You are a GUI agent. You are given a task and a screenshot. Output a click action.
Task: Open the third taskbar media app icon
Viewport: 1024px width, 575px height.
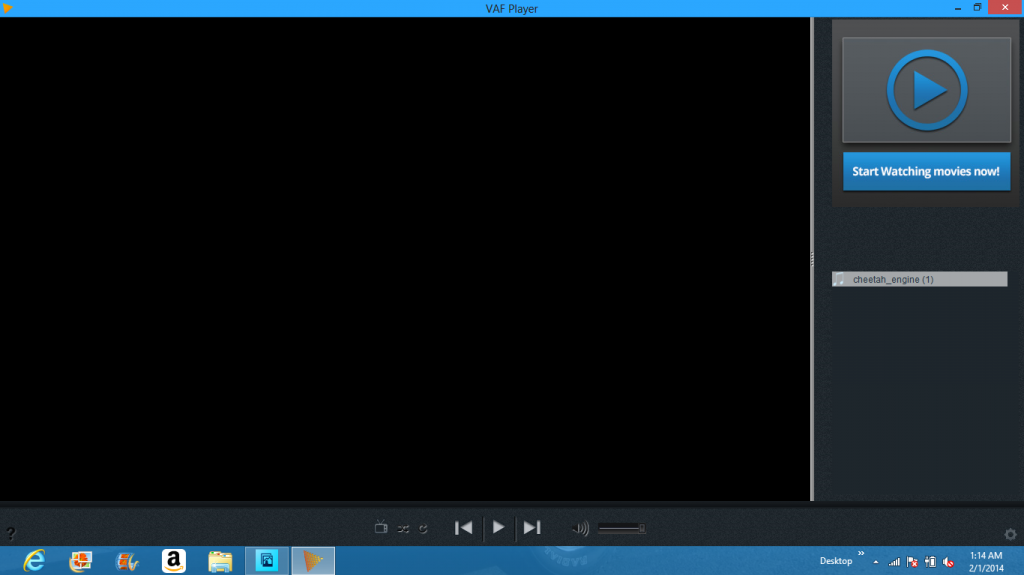click(127, 561)
